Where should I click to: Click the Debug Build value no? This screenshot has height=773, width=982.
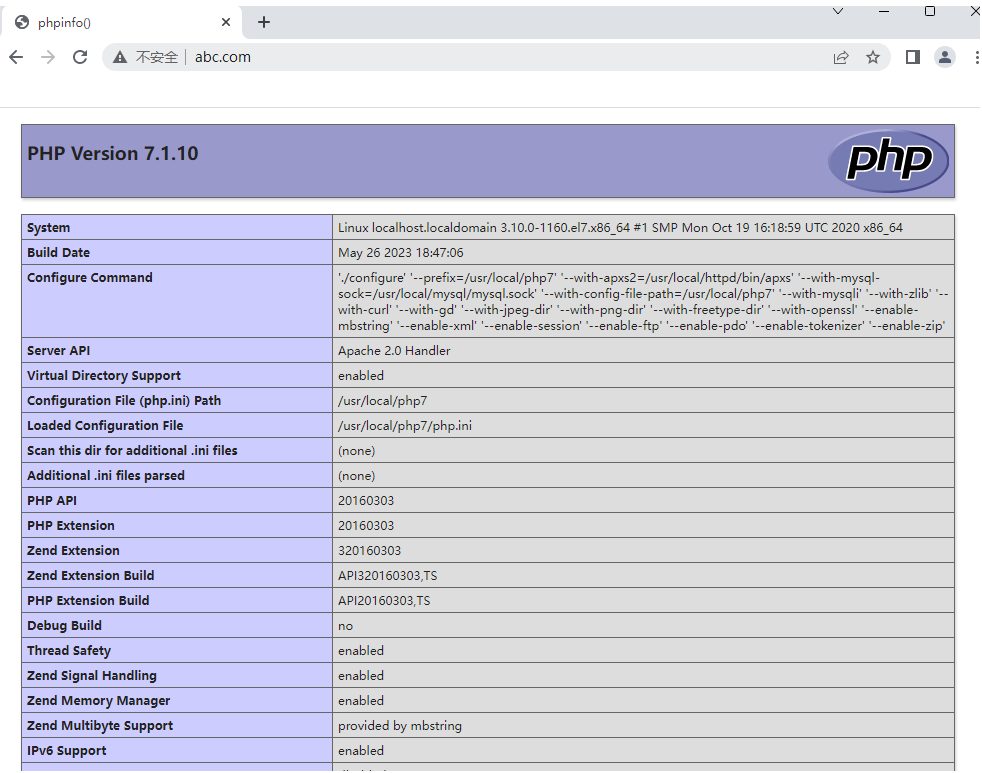pyautogui.click(x=346, y=626)
